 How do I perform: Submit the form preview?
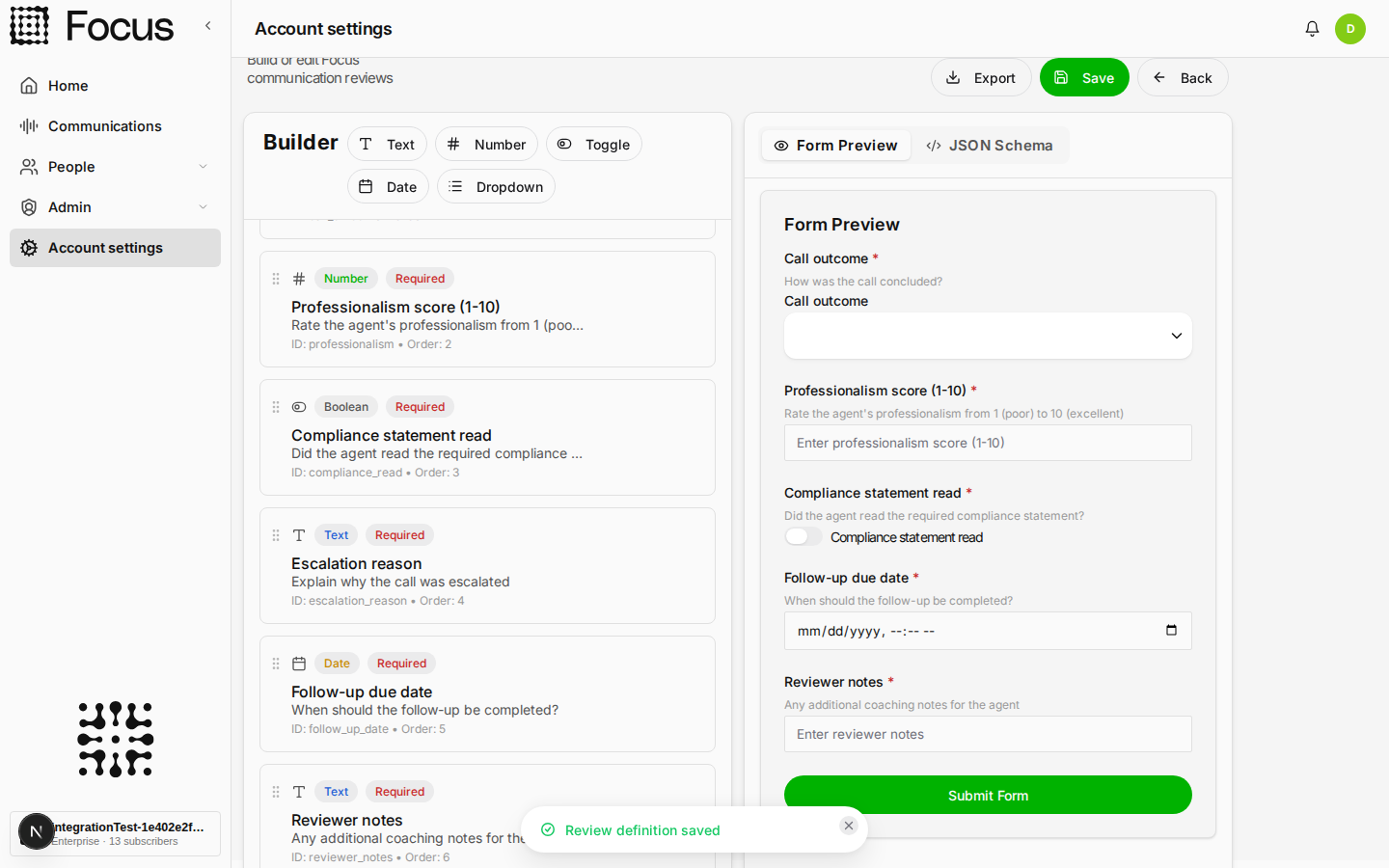tap(988, 795)
